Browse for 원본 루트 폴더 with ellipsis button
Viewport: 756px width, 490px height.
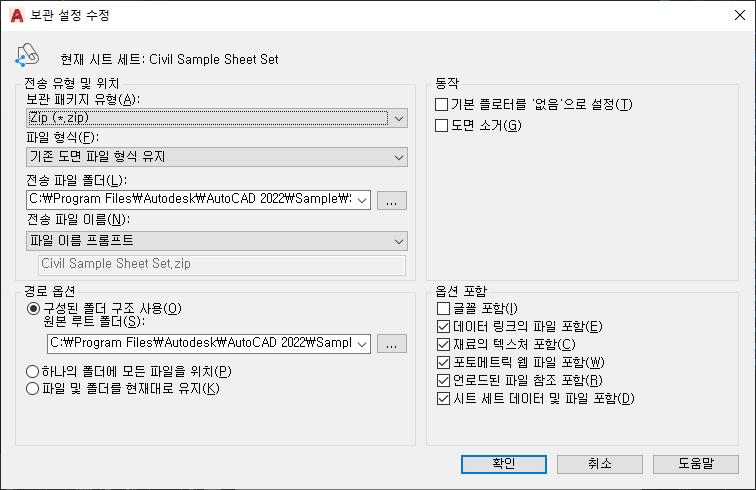pyautogui.click(x=392, y=344)
